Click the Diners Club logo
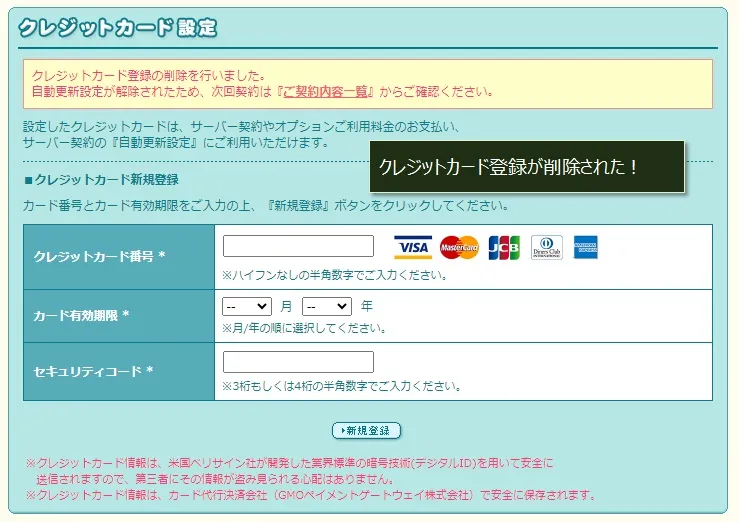This screenshot has height=522, width=739. click(547, 247)
